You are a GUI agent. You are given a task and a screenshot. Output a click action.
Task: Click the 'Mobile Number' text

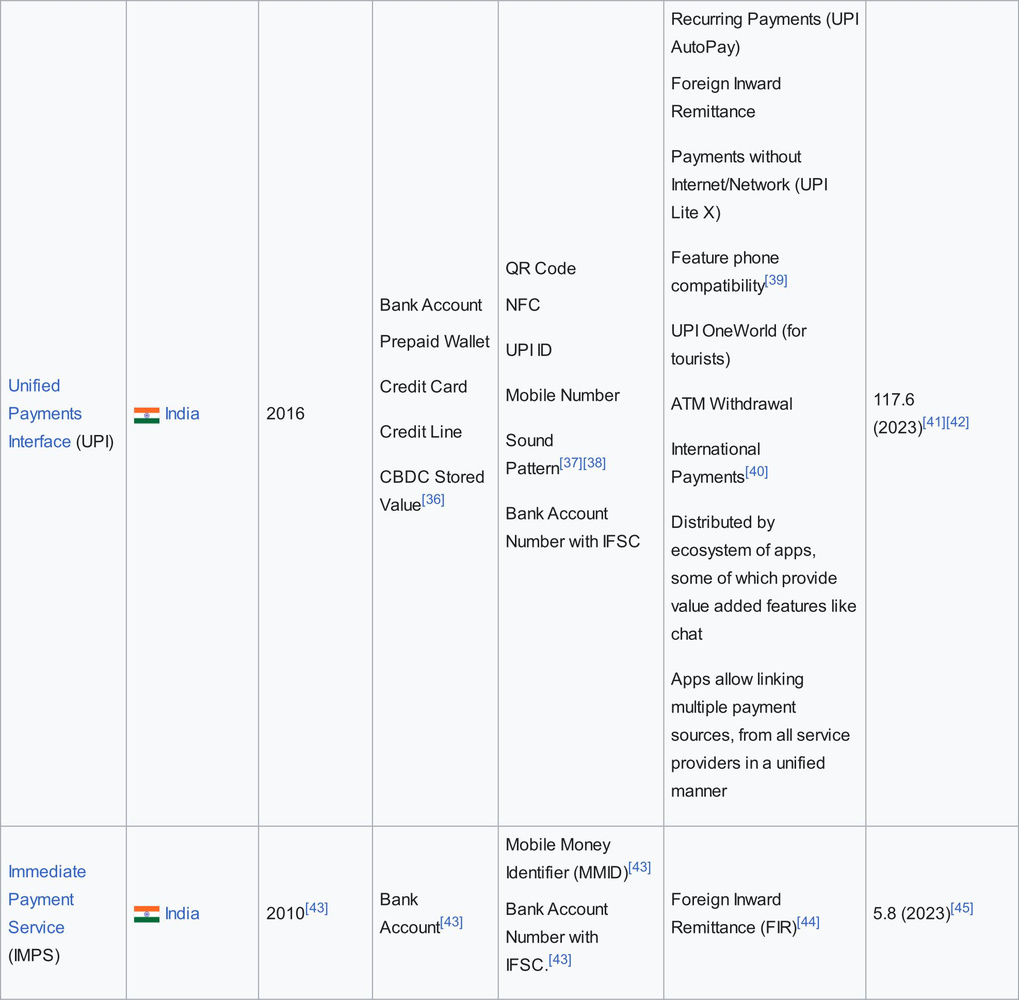(x=562, y=395)
